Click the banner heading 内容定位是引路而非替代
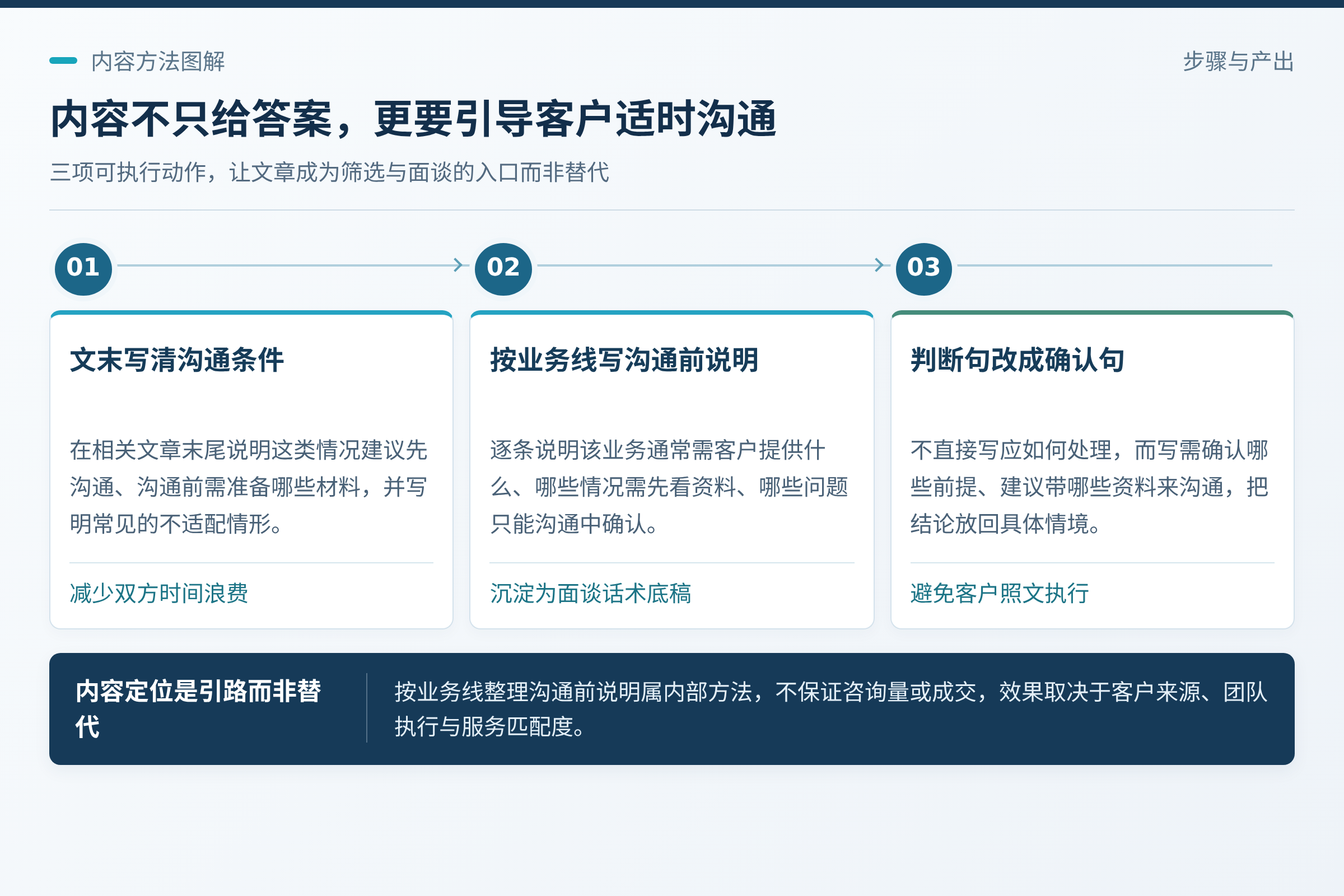Image resolution: width=1344 pixels, height=896 pixels. (x=198, y=709)
